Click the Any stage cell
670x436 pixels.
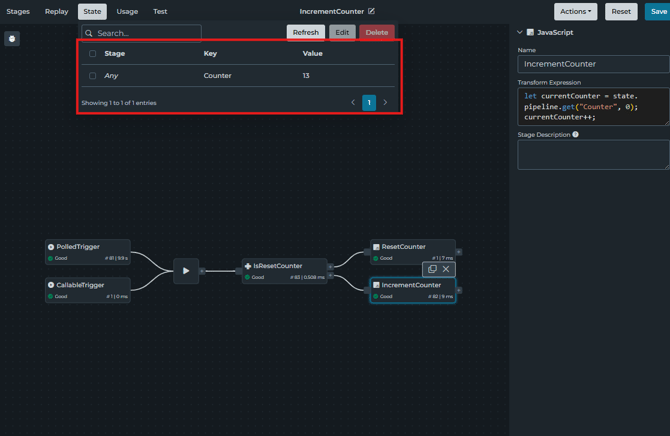pyautogui.click(x=111, y=76)
